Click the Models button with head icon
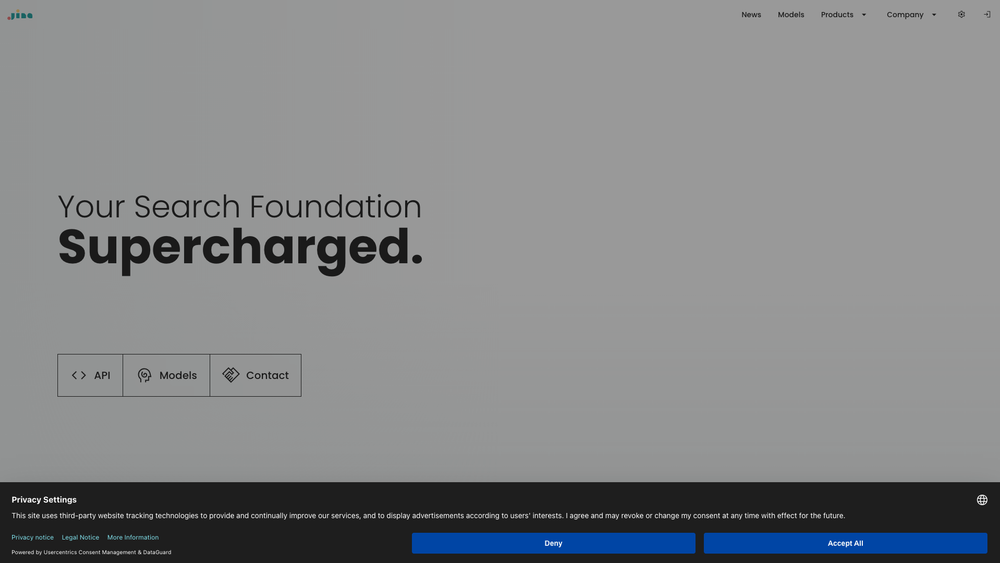The height and width of the screenshot is (563, 1000). (166, 376)
